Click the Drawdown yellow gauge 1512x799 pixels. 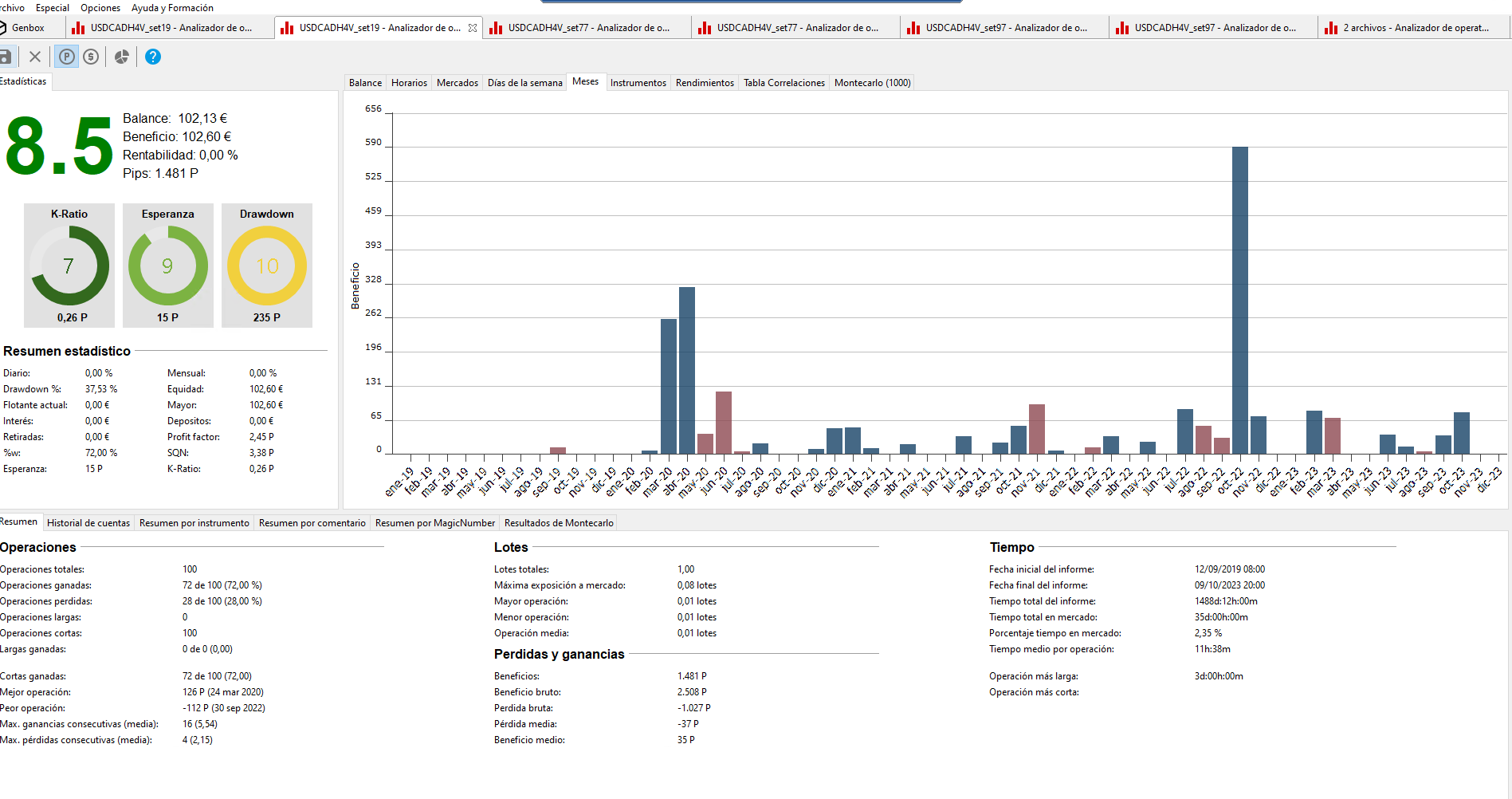click(x=267, y=266)
